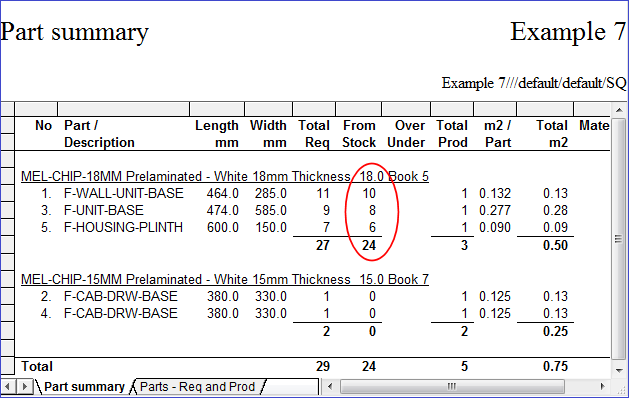The image size is (629, 398).
Task: Click the Total Prod column header
Action: (452, 134)
